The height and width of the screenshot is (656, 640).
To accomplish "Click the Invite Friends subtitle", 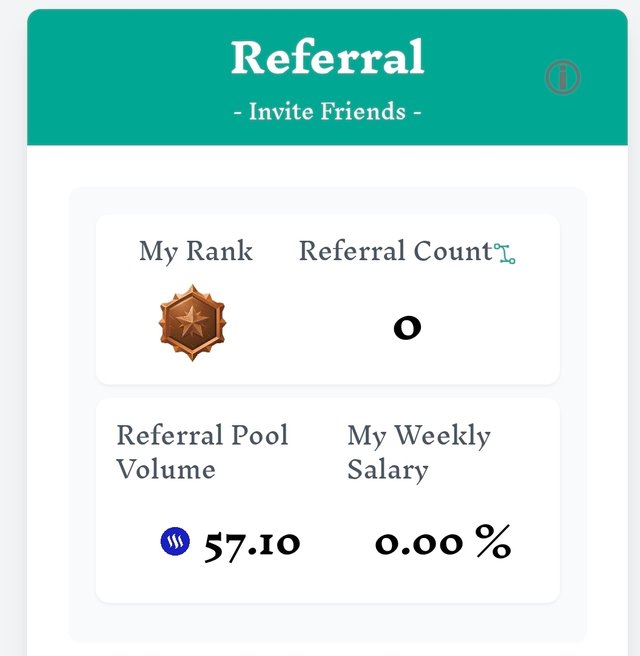I will [328, 111].
